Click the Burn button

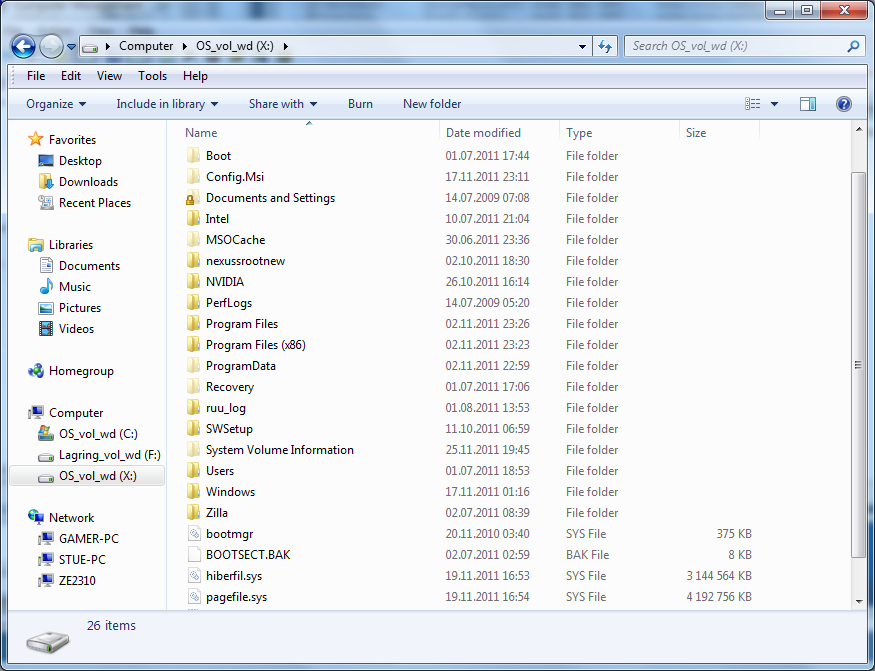tap(360, 104)
